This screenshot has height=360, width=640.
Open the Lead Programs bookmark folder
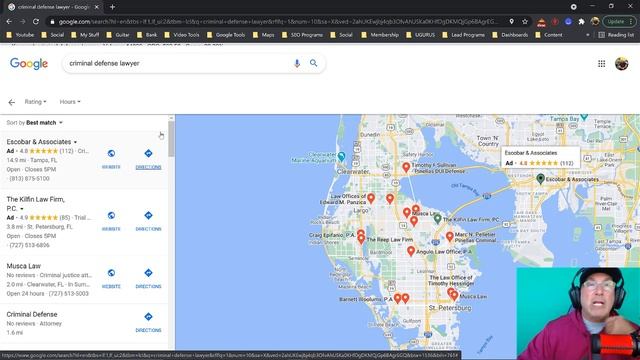464,35
